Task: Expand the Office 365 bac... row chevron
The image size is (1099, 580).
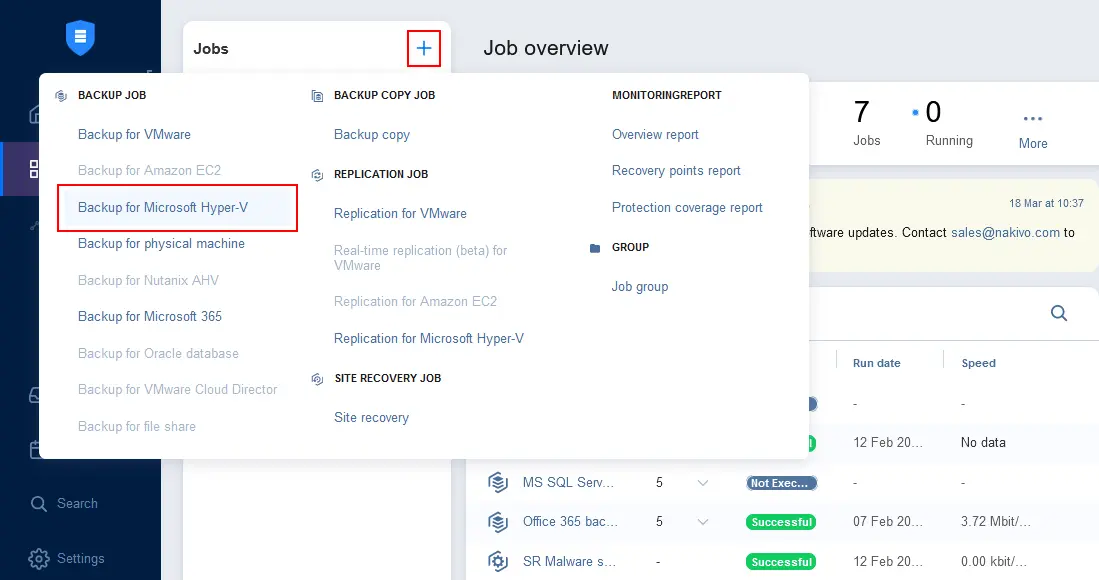Action: point(702,522)
